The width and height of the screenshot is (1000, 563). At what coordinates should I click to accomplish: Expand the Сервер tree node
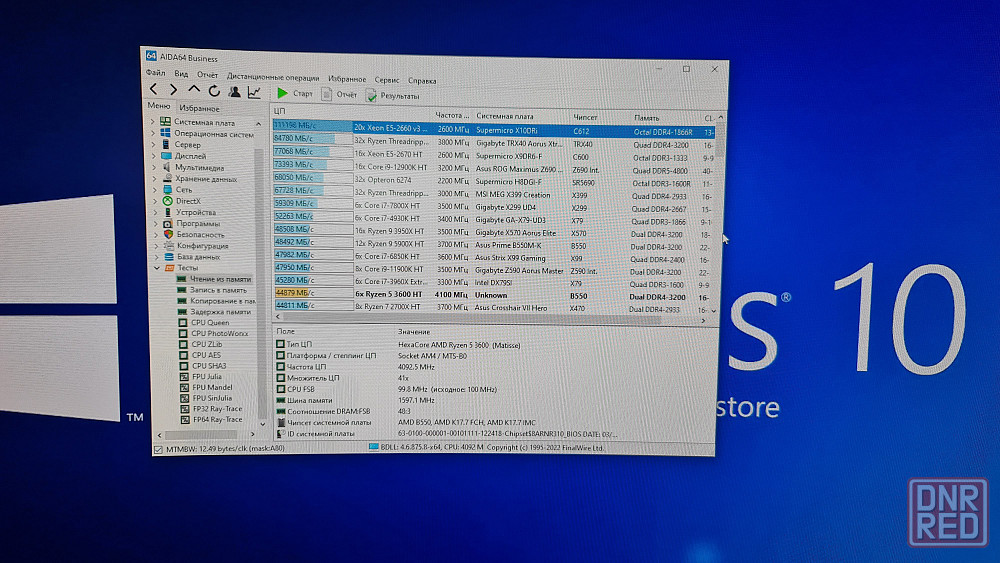point(154,144)
